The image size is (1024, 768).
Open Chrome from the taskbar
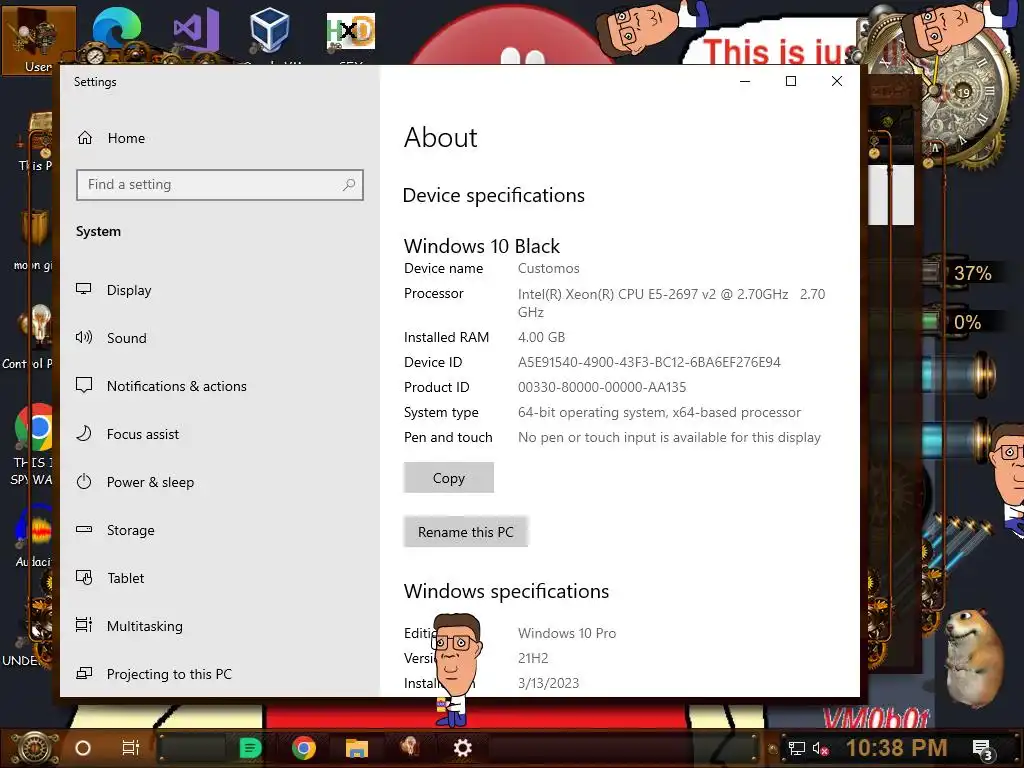(304, 748)
